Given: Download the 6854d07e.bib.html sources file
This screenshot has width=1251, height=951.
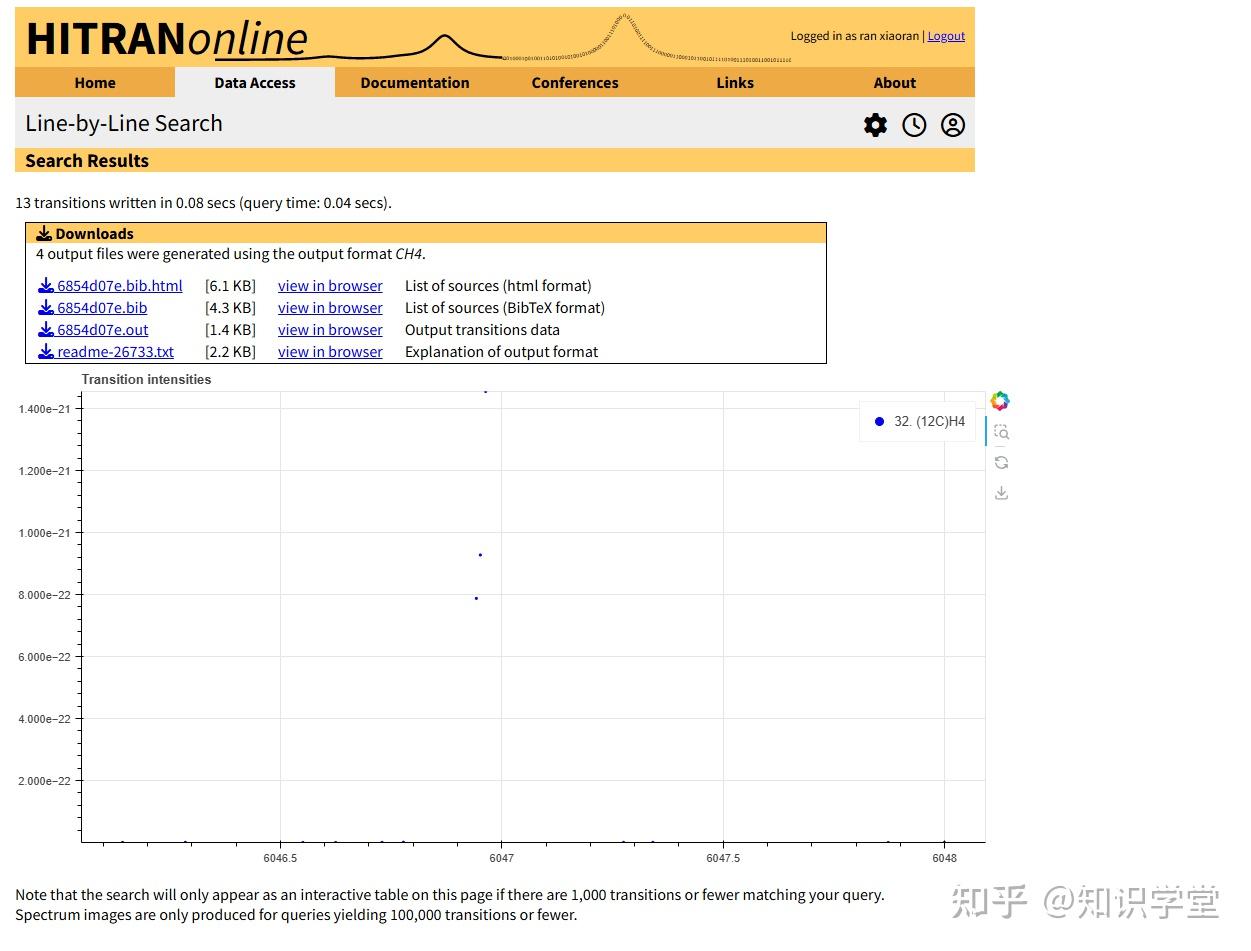Looking at the screenshot, I should click(119, 285).
